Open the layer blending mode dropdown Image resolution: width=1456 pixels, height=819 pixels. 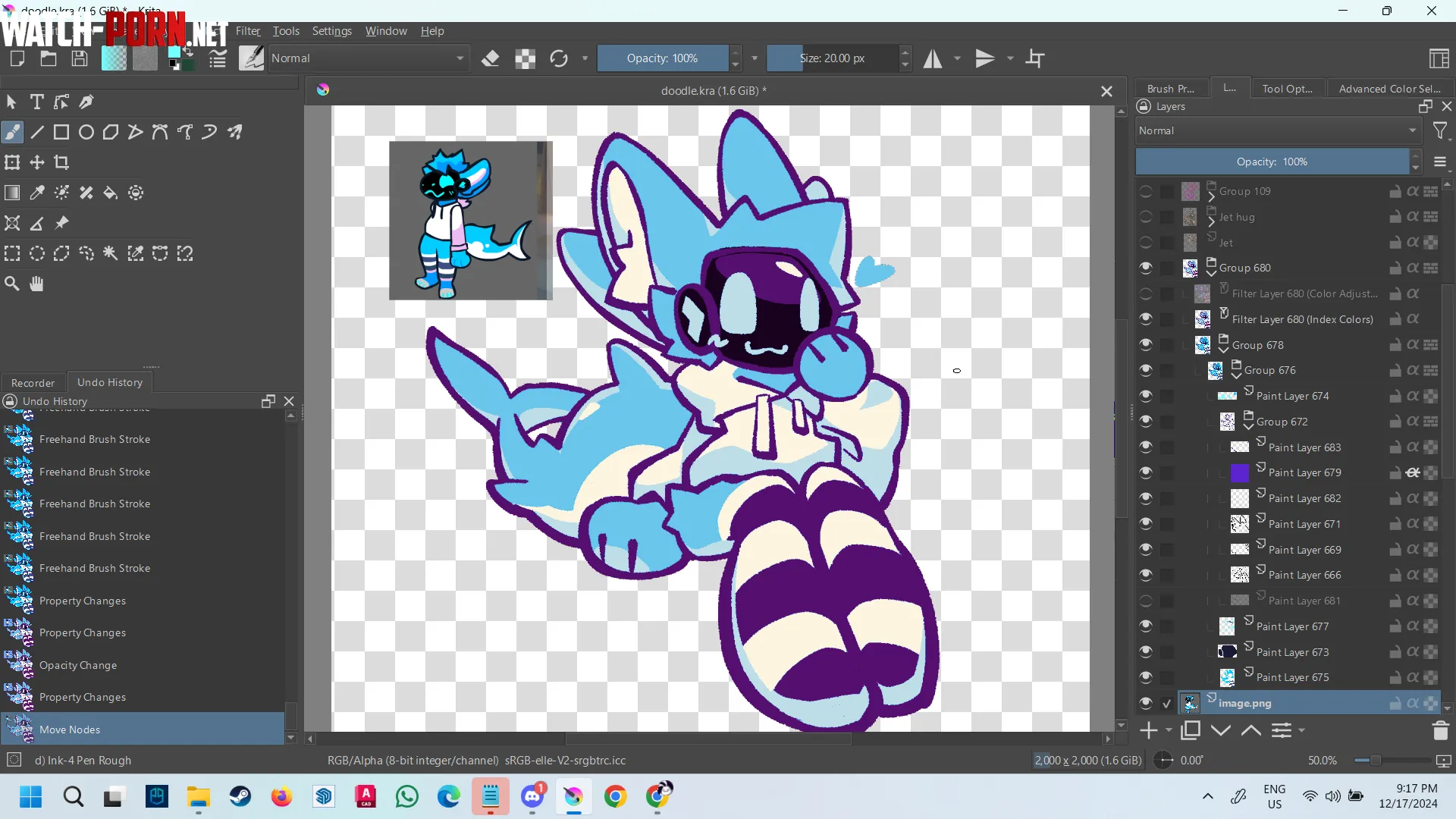pyautogui.click(x=1278, y=130)
